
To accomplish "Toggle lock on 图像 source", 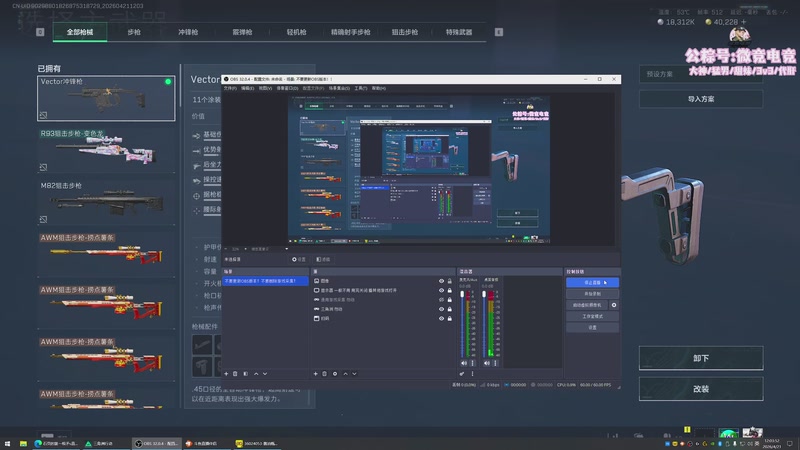I will pyautogui.click(x=449, y=281).
